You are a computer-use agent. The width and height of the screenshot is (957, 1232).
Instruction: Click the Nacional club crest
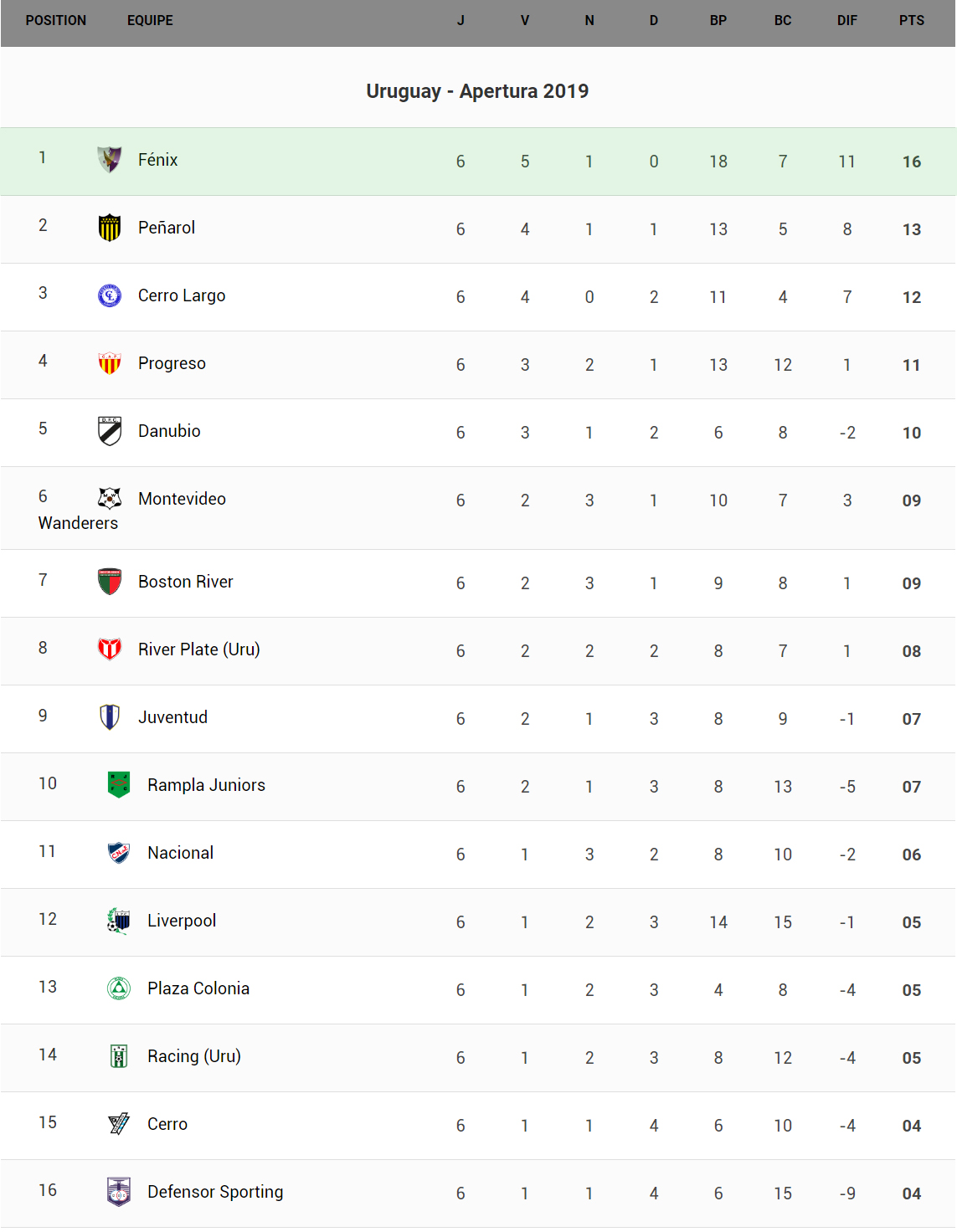tap(119, 852)
